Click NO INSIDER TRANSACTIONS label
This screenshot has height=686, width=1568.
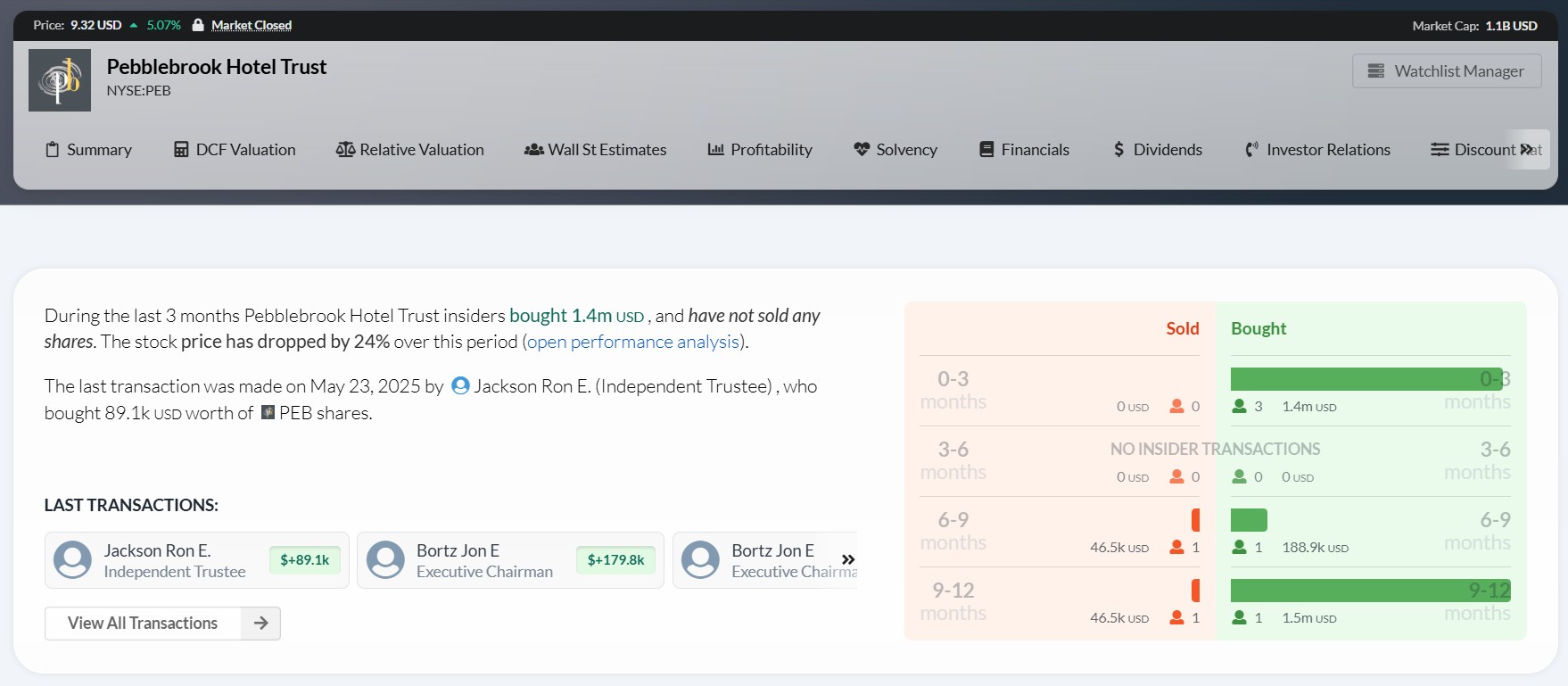(x=1216, y=450)
